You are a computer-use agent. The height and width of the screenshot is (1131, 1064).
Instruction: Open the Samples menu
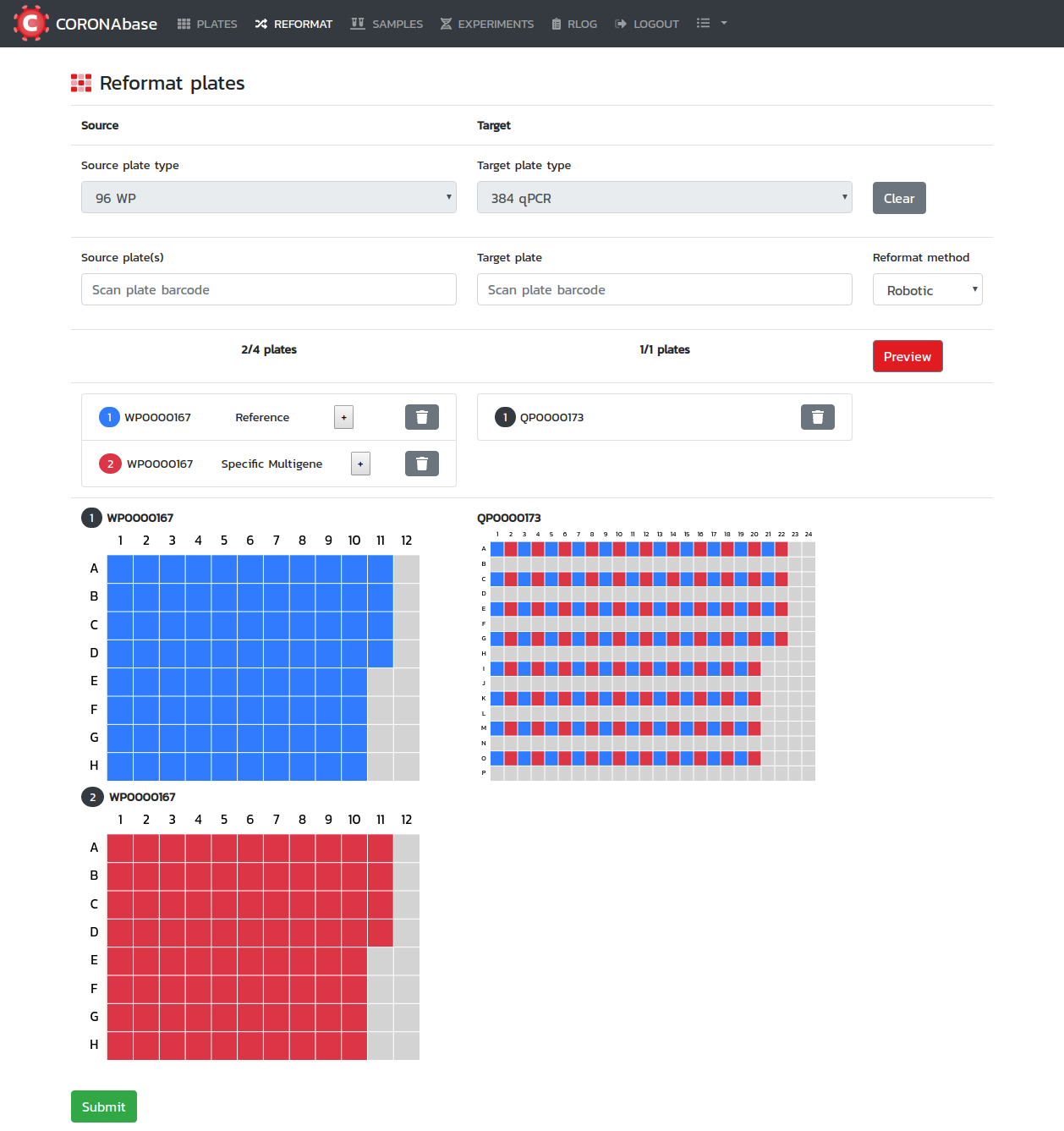tap(387, 24)
